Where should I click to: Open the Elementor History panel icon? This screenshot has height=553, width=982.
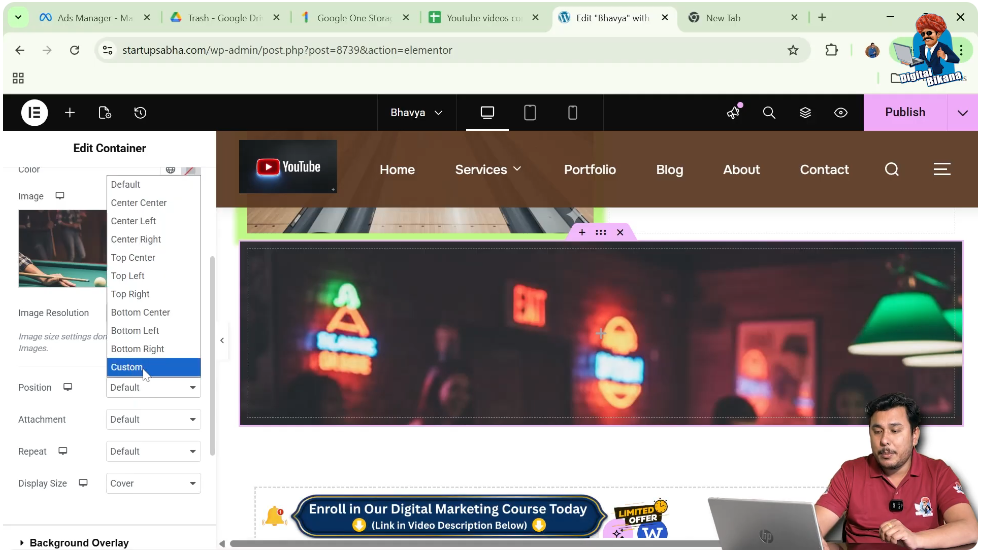point(140,113)
